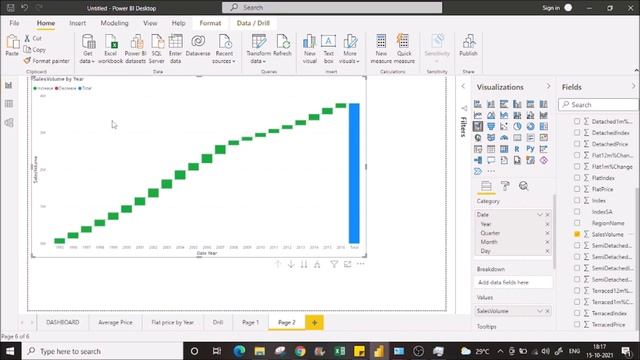Check the RegionName field
This screenshot has width=640, height=360.
coord(577,223)
